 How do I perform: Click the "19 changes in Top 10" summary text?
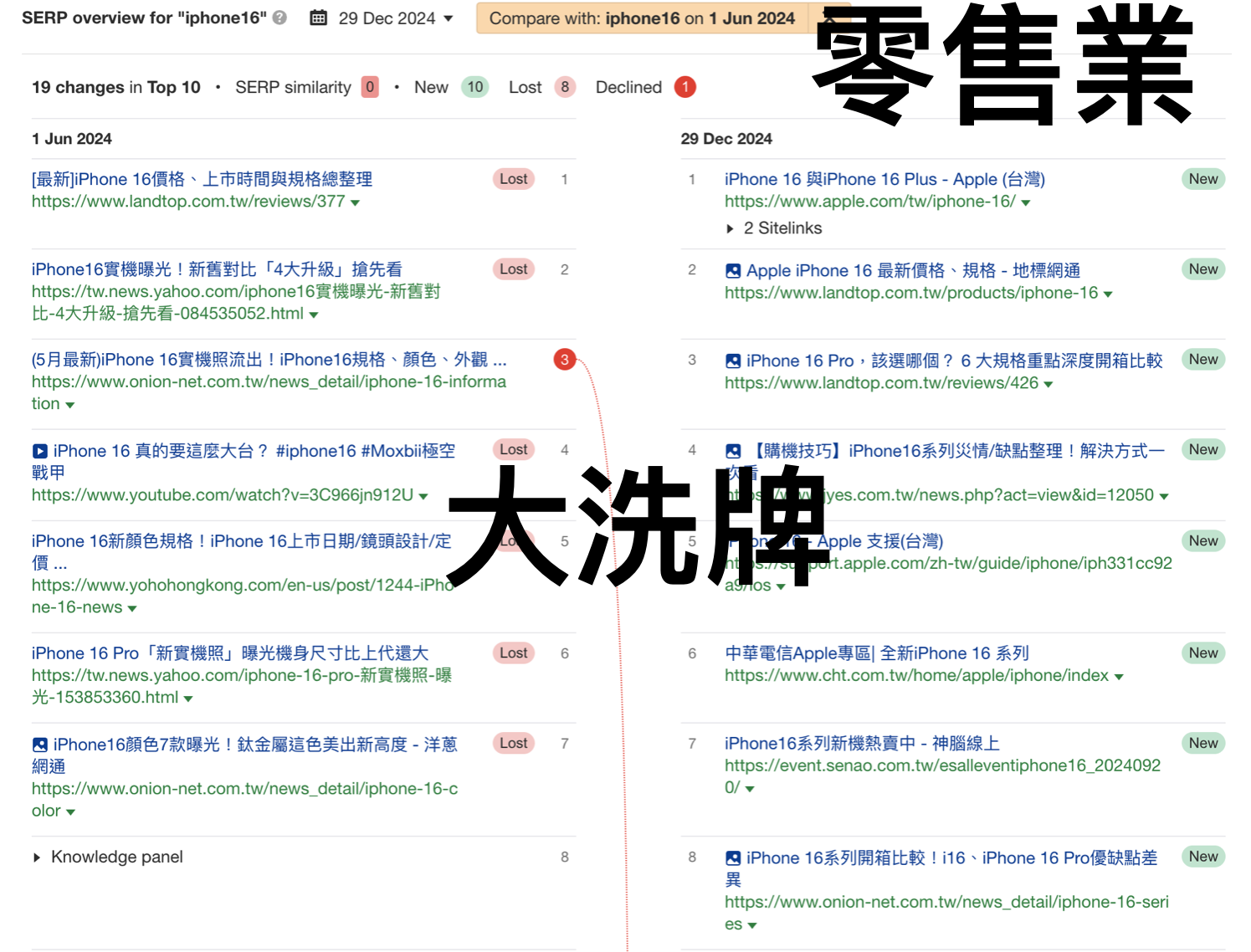(116, 87)
